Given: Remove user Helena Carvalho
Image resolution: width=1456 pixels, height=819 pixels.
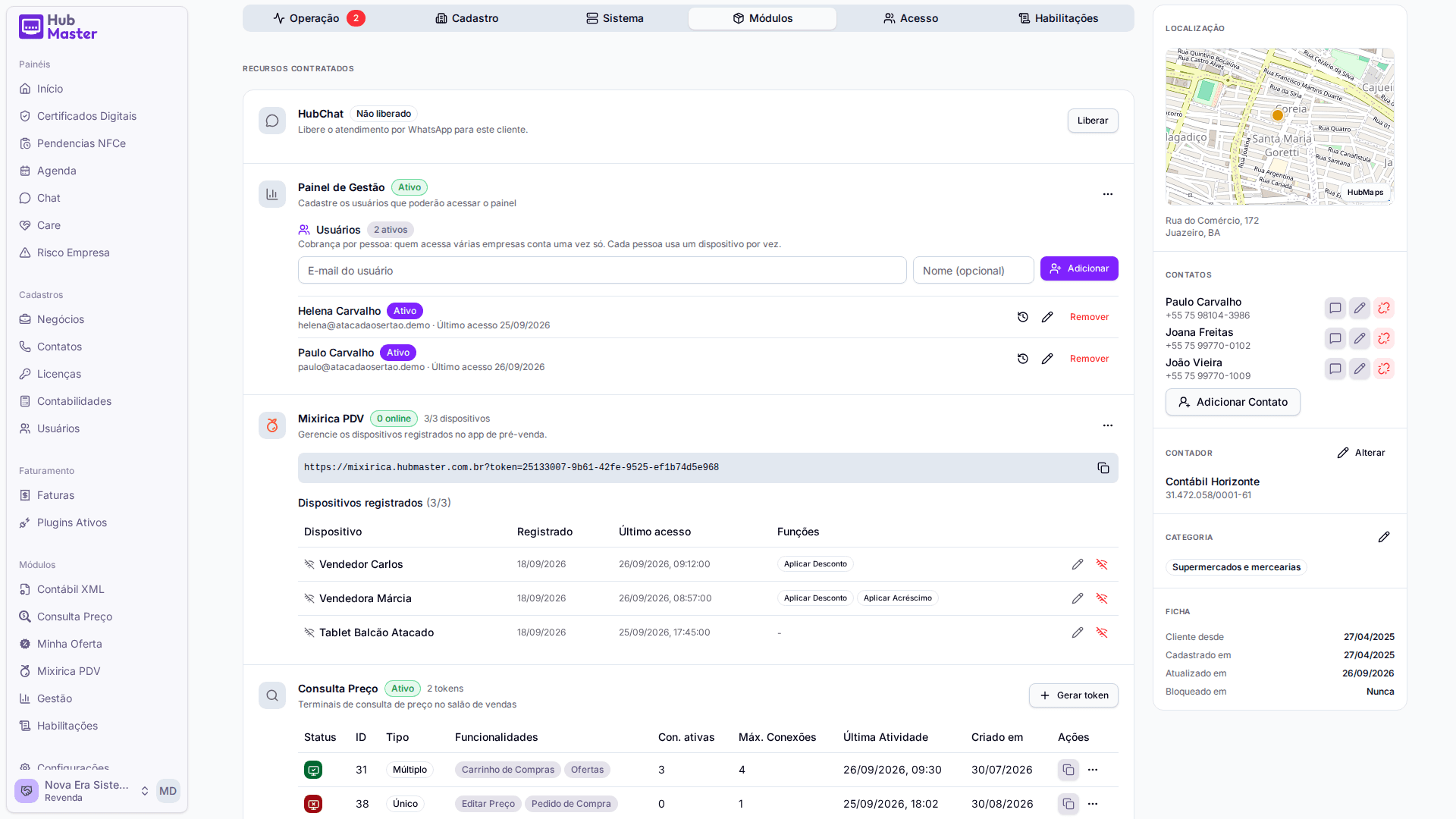Looking at the screenshot, I should [x=1089, y=317].
